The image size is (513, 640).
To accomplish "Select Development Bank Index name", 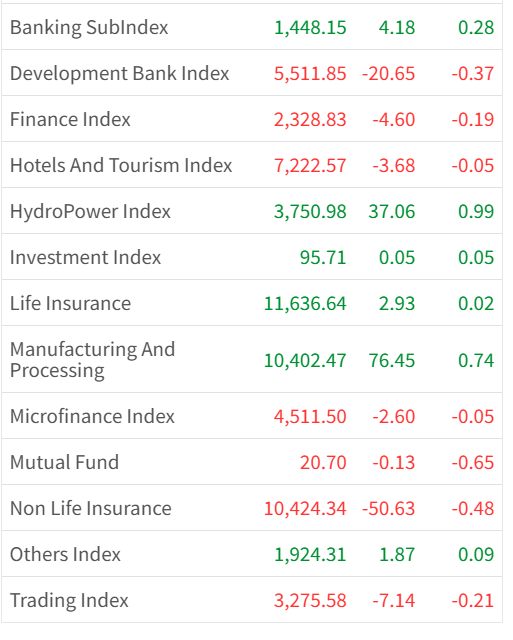I will tap(119, 73).
